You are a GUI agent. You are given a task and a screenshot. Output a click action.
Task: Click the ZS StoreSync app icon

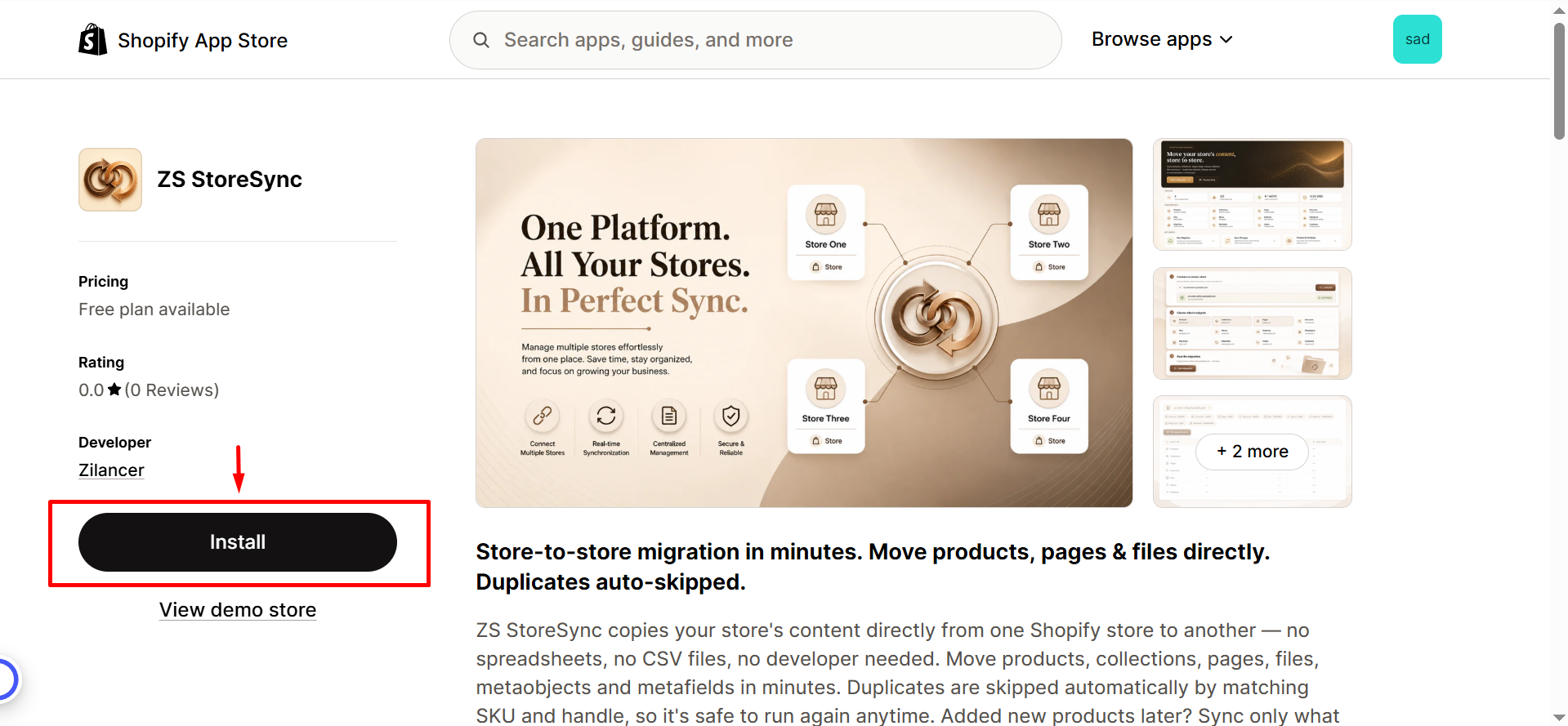click(x=110, y=180)
